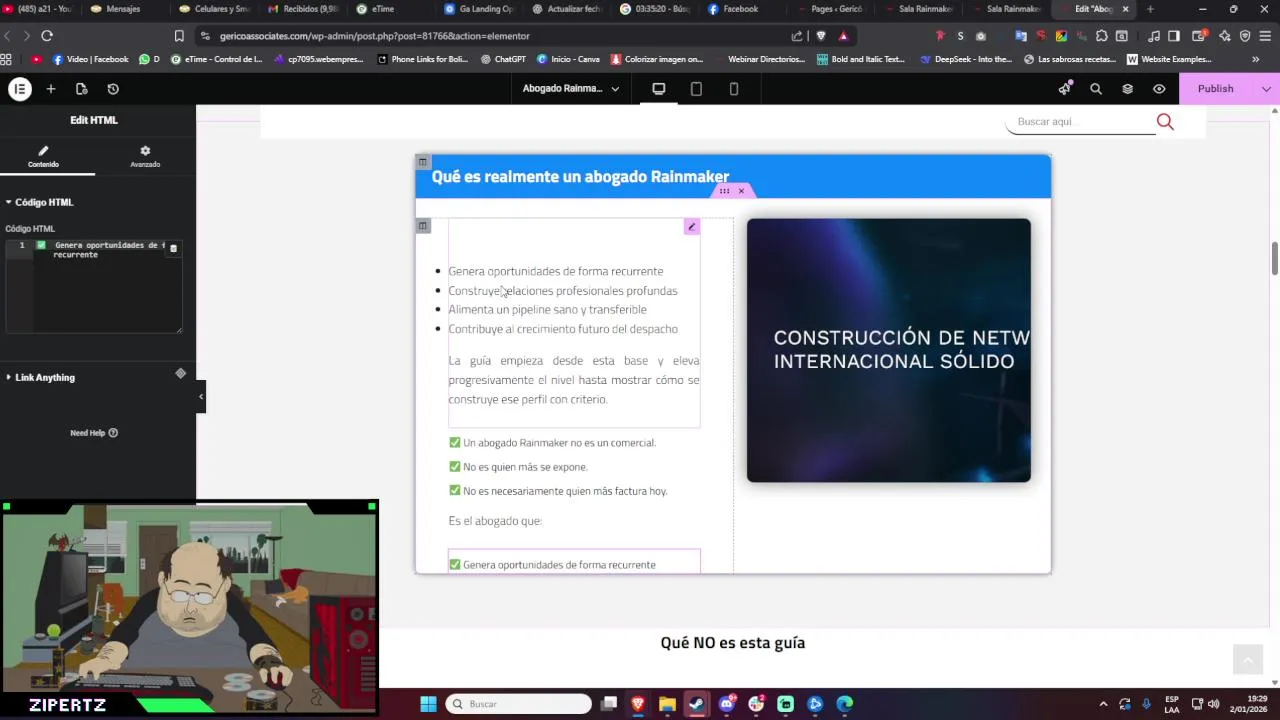Switch to desktop responsive view
1280x720 pixels.
pos(659,89)
